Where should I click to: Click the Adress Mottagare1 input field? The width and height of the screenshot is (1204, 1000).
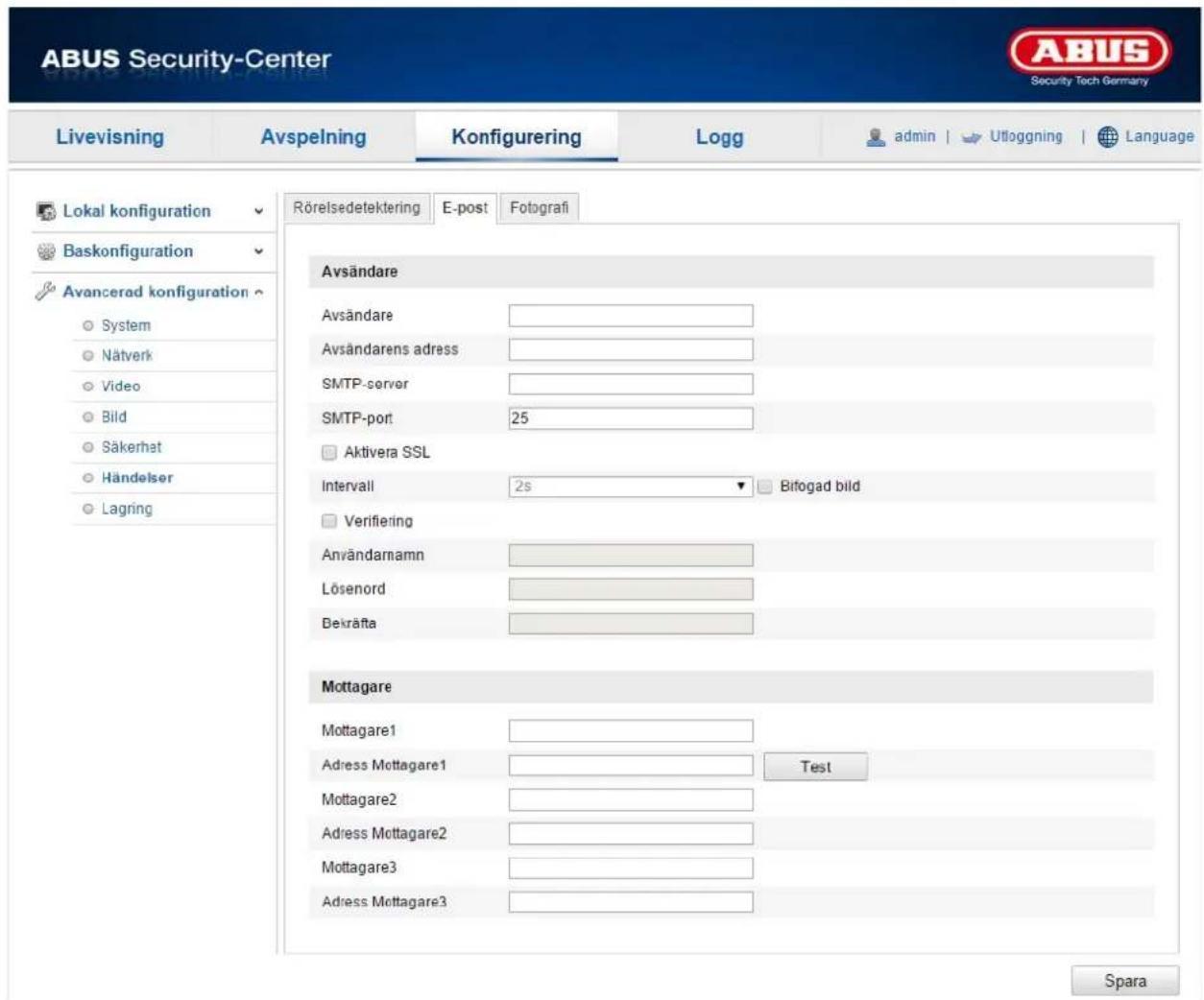pos(631,766)
